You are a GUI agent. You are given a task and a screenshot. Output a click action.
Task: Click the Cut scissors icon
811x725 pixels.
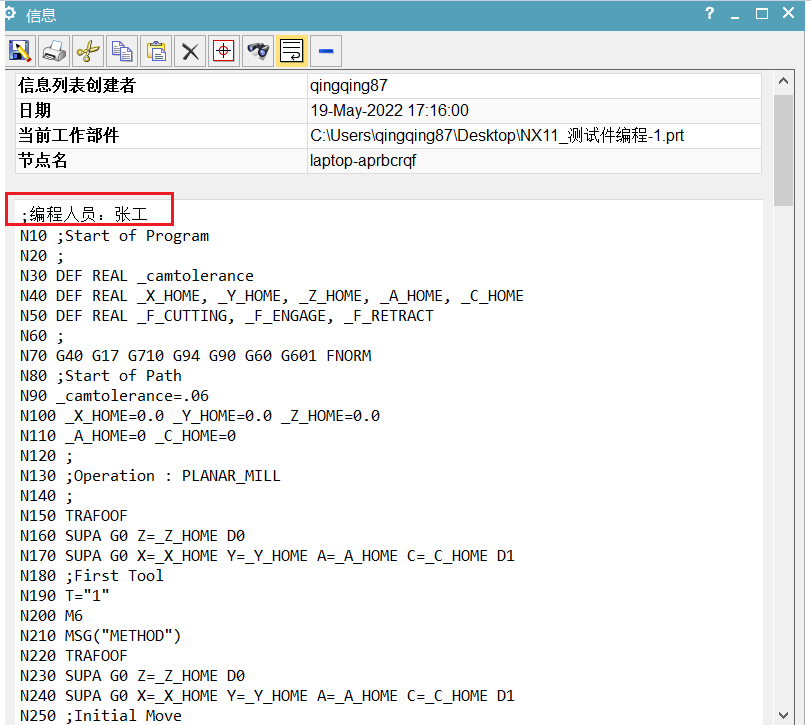88,51
